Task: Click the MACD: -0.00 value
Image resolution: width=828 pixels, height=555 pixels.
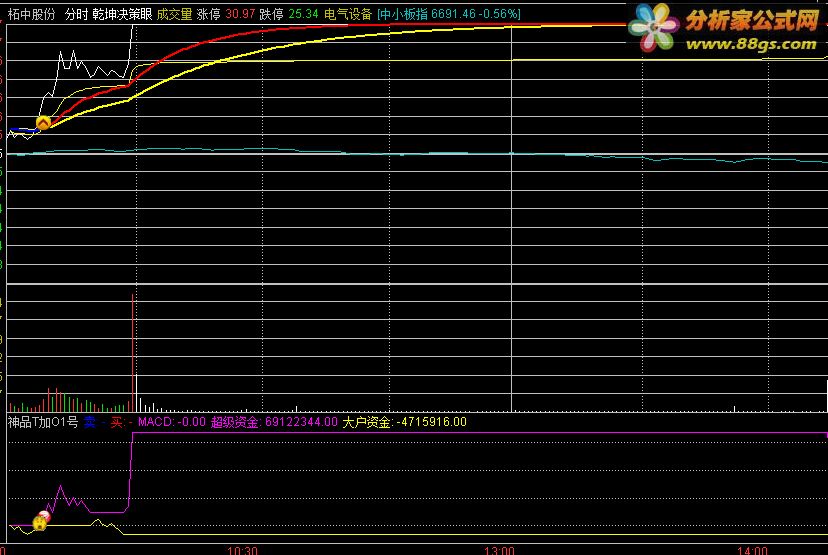Action: [172, 422]
